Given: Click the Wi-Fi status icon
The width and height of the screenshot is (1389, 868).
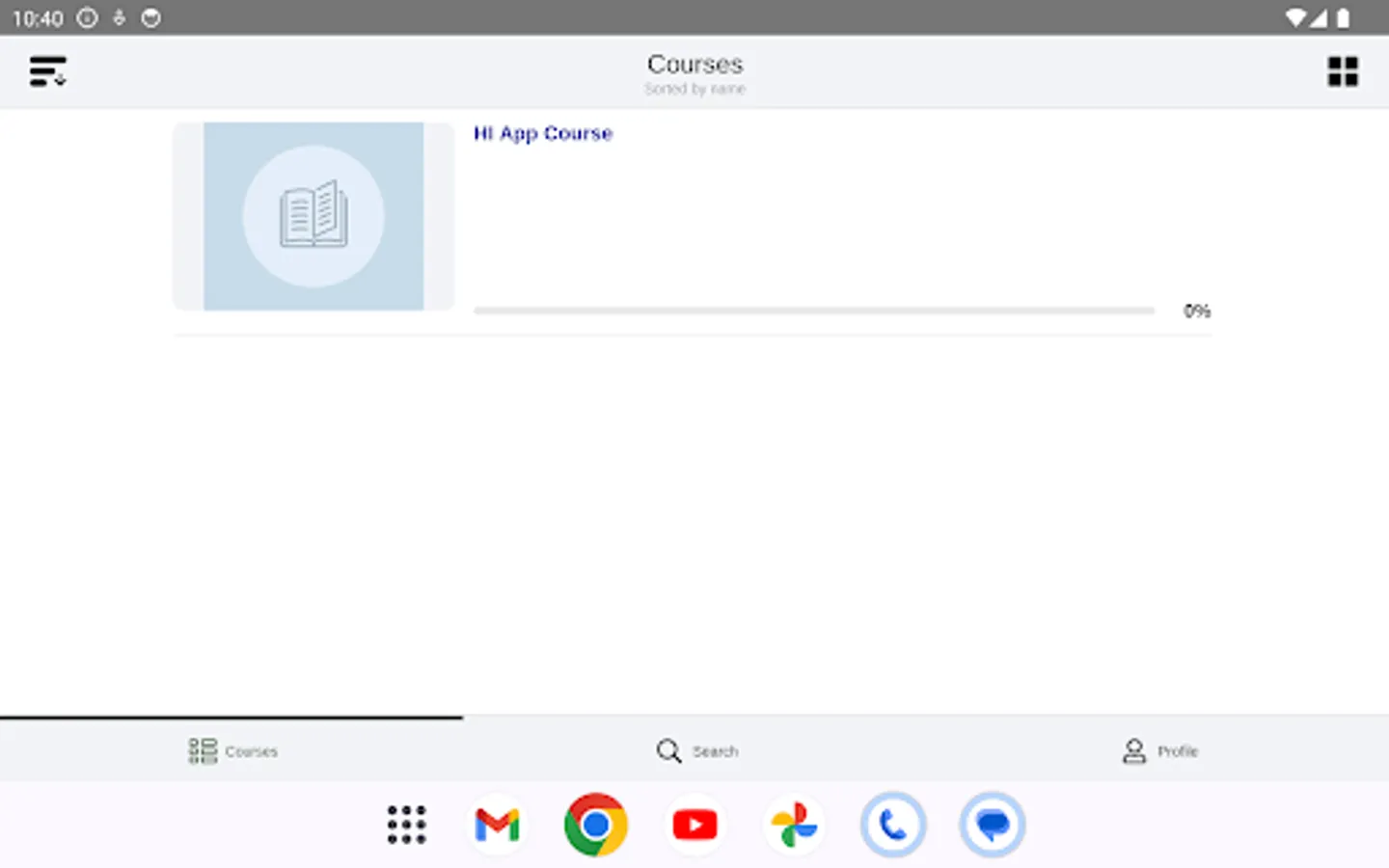Looking at the screenshot, I should [1296, 17].
